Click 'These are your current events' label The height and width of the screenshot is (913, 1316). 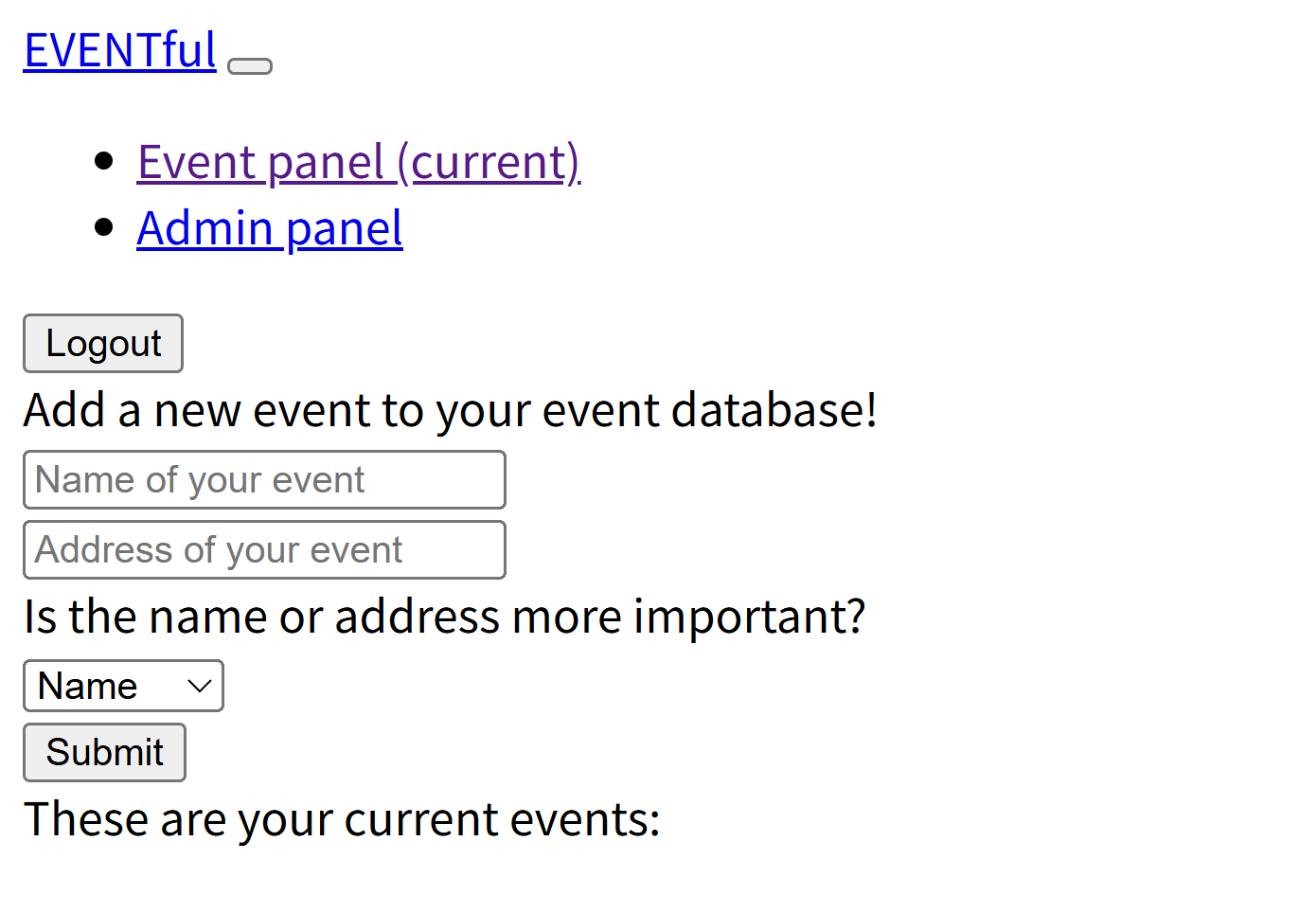click(x=342, y=820)
